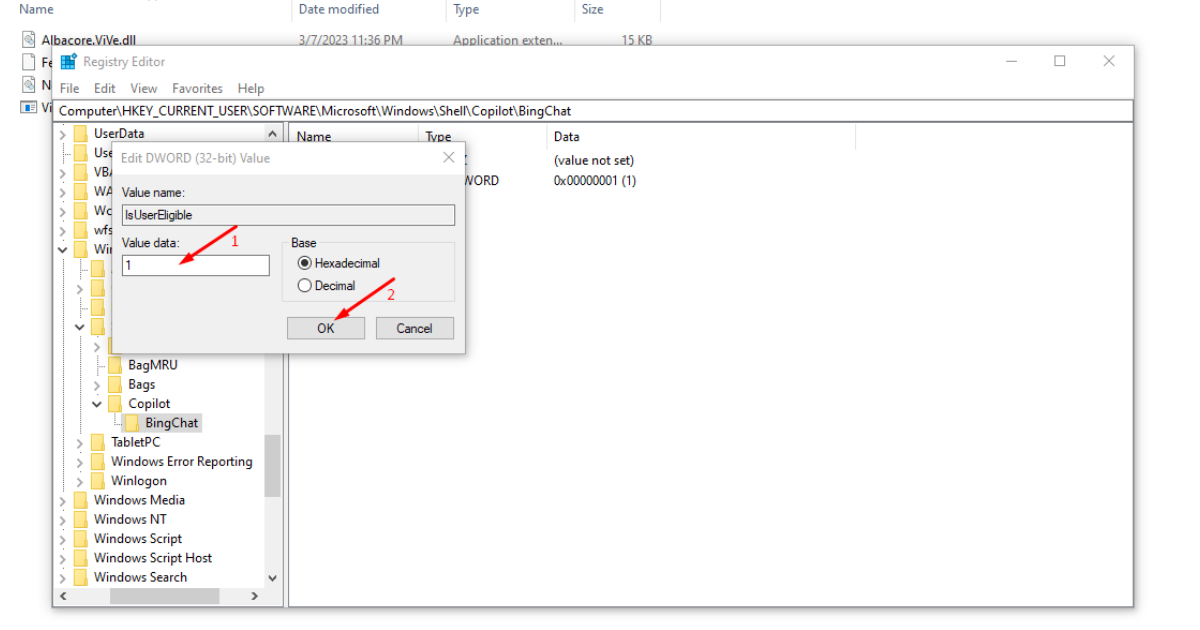Open the File menu
Viewport: 1200px width, 630px height.
69,88
